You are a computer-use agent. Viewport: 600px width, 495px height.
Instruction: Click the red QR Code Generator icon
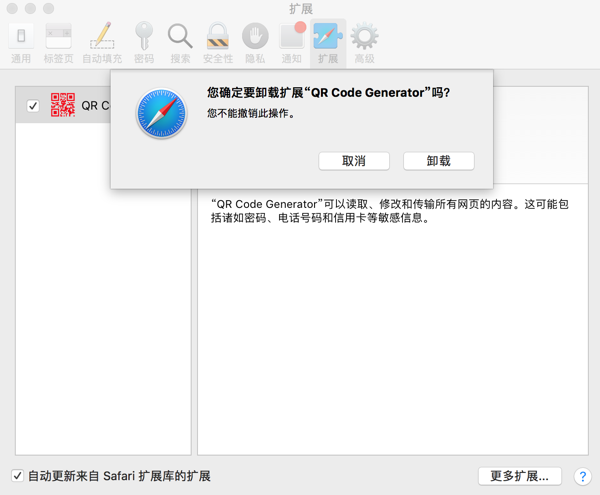coord(63,105)
